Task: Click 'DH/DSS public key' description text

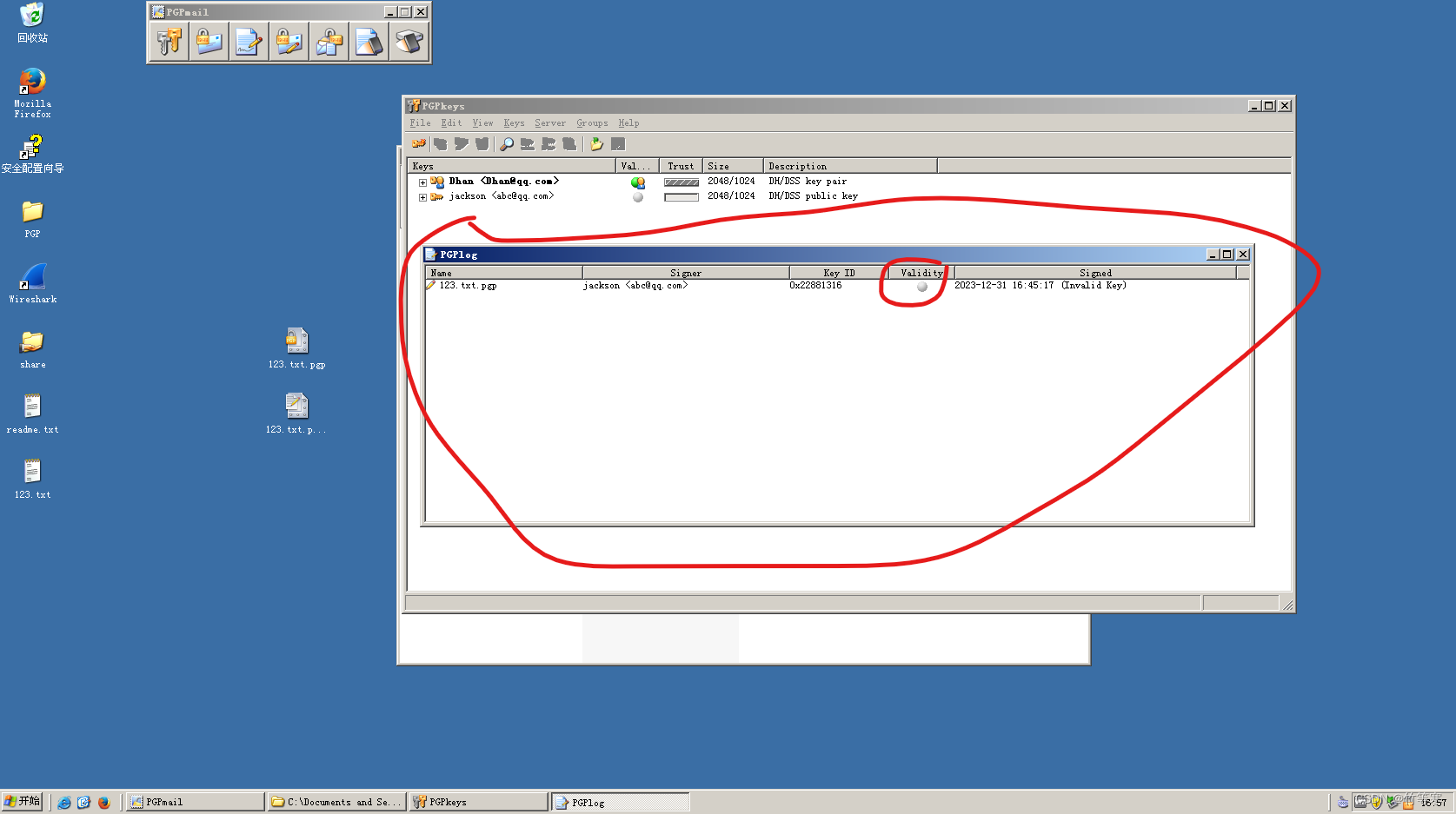Action: pos(813,196)
